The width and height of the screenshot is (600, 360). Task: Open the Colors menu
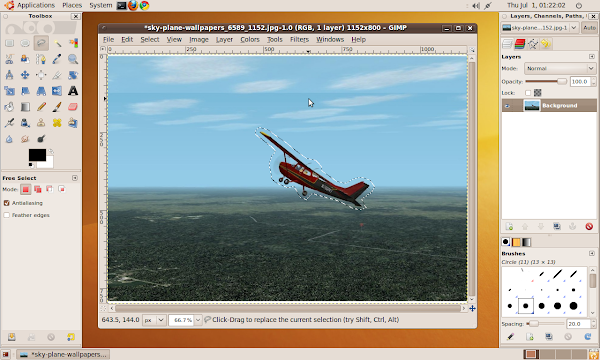[x=250, y=39]
